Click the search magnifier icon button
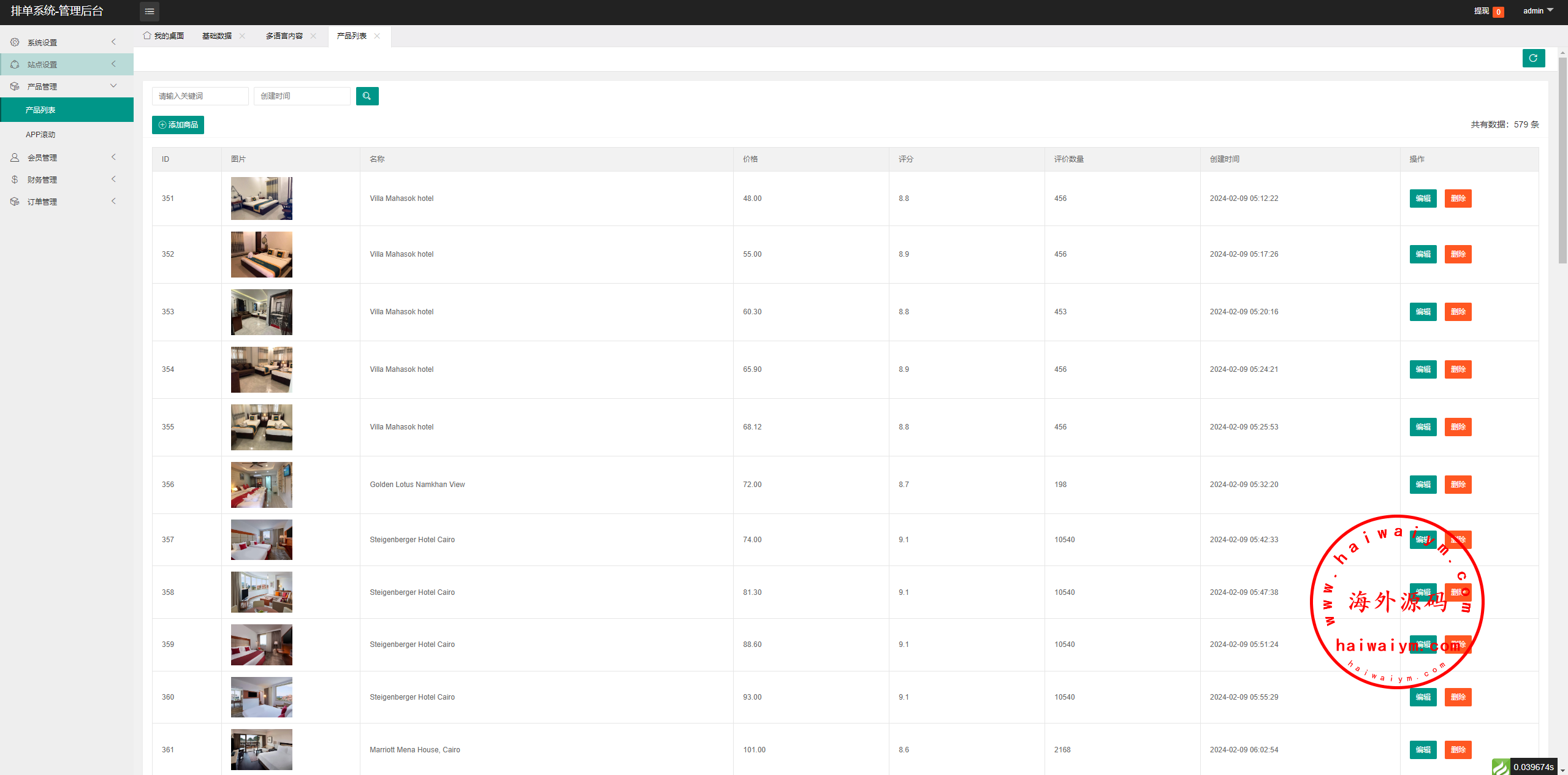Image resolution: width=1568 pixels, height=775 pixels. point(367,96)
